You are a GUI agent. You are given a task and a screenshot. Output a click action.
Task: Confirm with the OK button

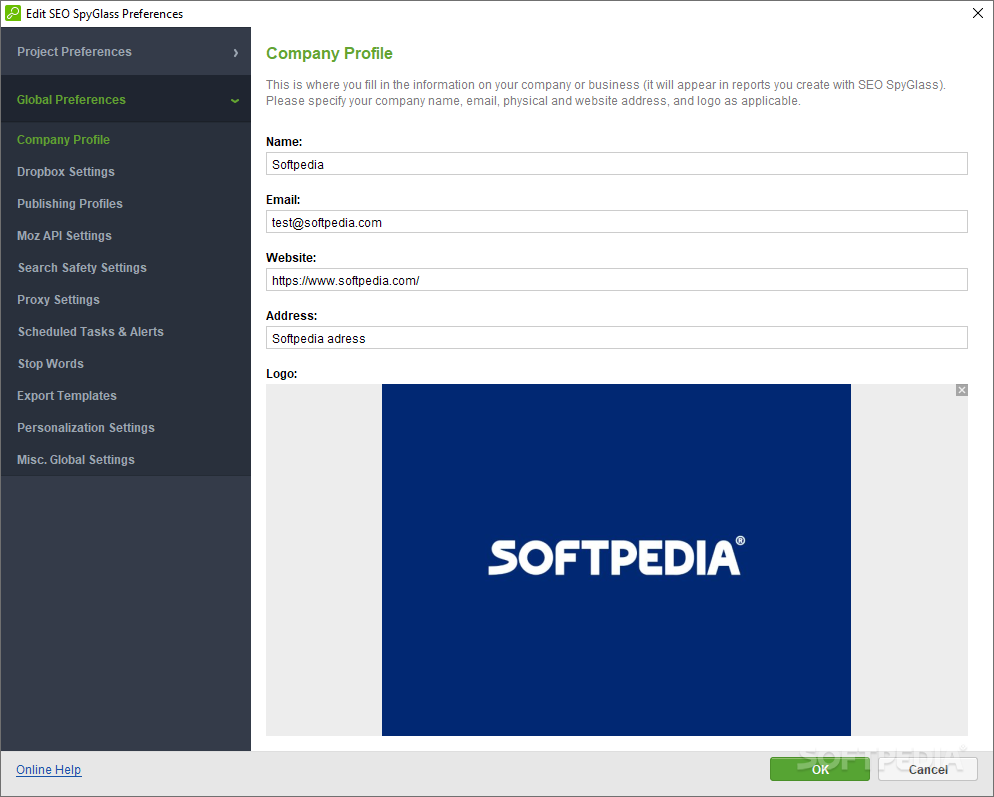(820, 769)
